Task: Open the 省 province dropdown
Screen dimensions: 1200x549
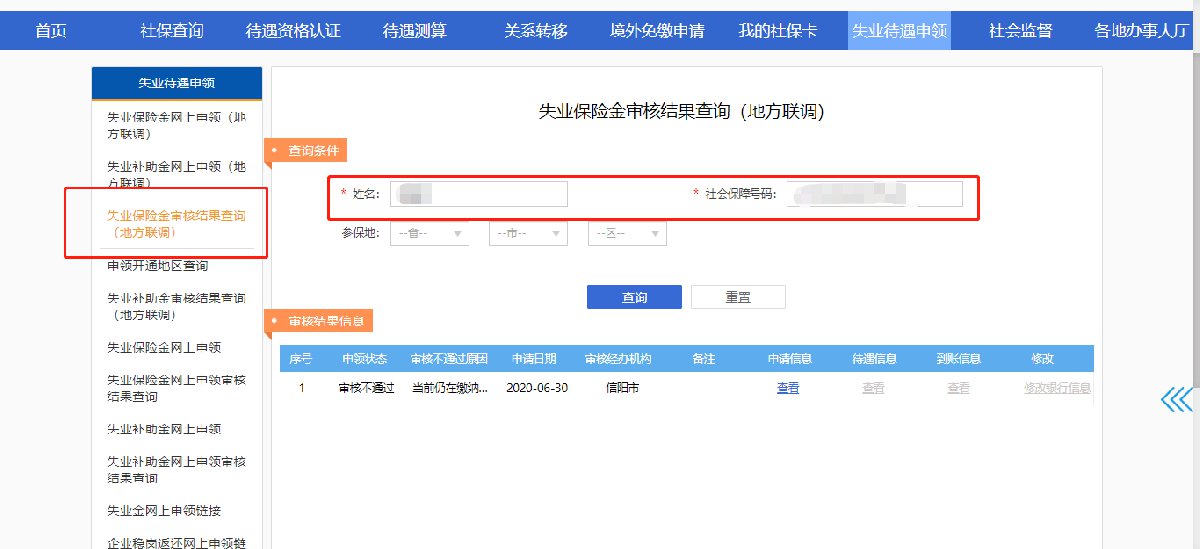Action: click(x=430, y=233)
